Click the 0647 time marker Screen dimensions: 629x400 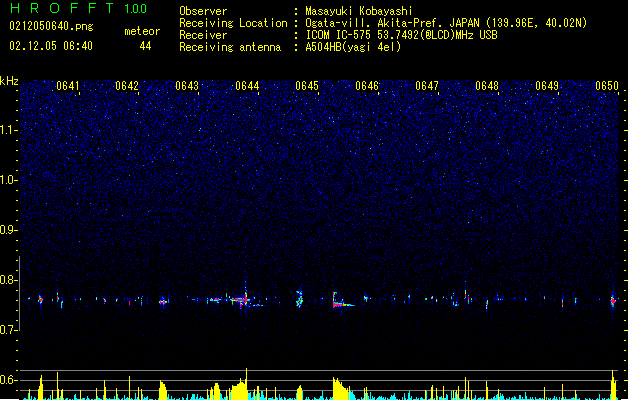tap(427, 86)
